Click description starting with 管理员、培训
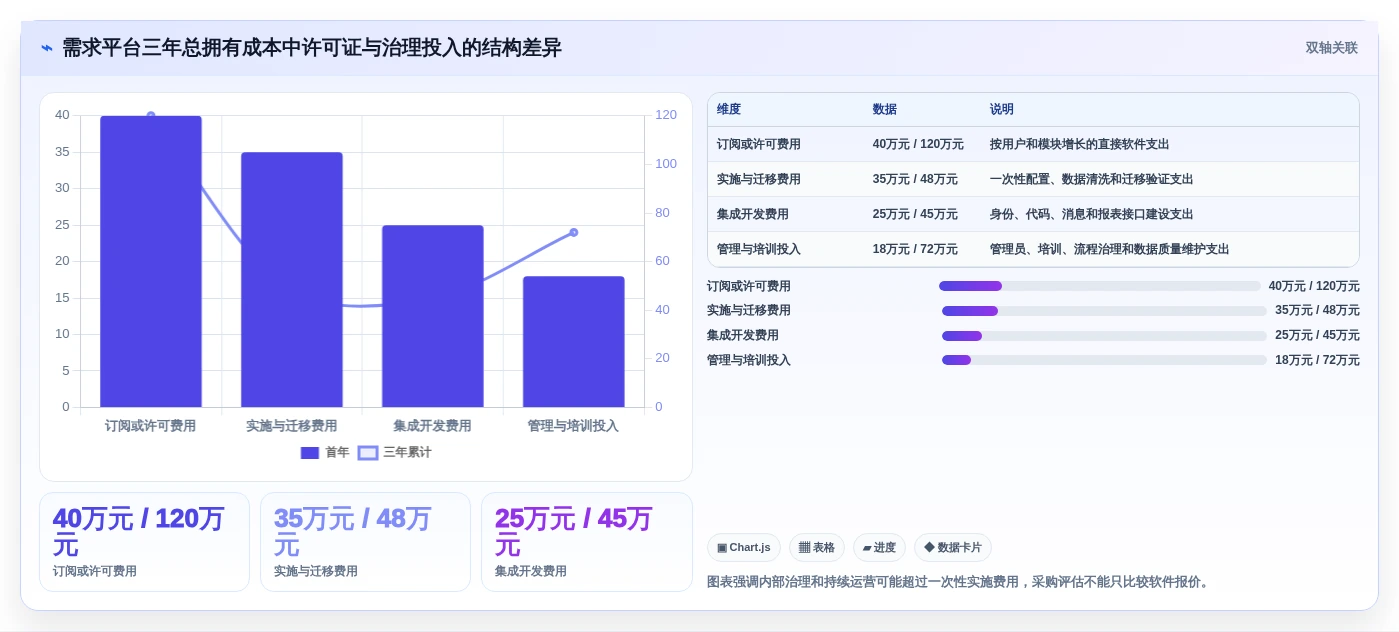This screenshot has width=1399, height=632. click(x=1110, y=249)
